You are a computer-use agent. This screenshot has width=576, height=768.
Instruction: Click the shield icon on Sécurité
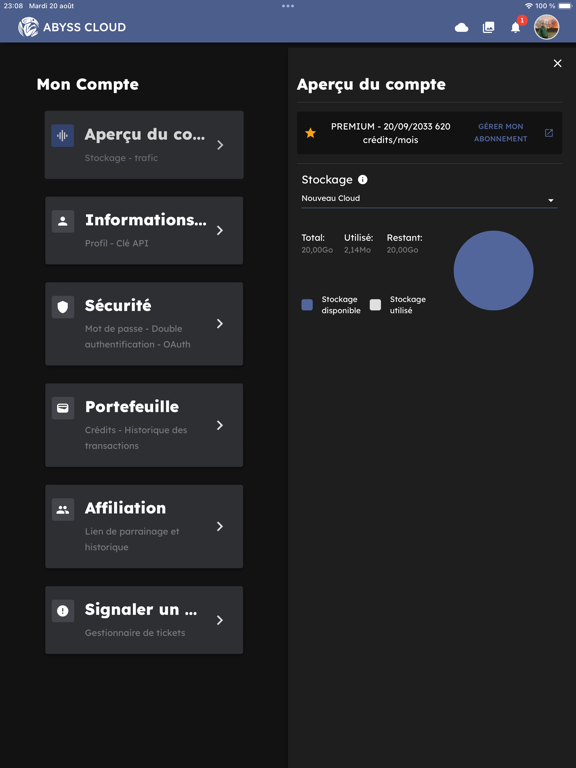(63, 307)
